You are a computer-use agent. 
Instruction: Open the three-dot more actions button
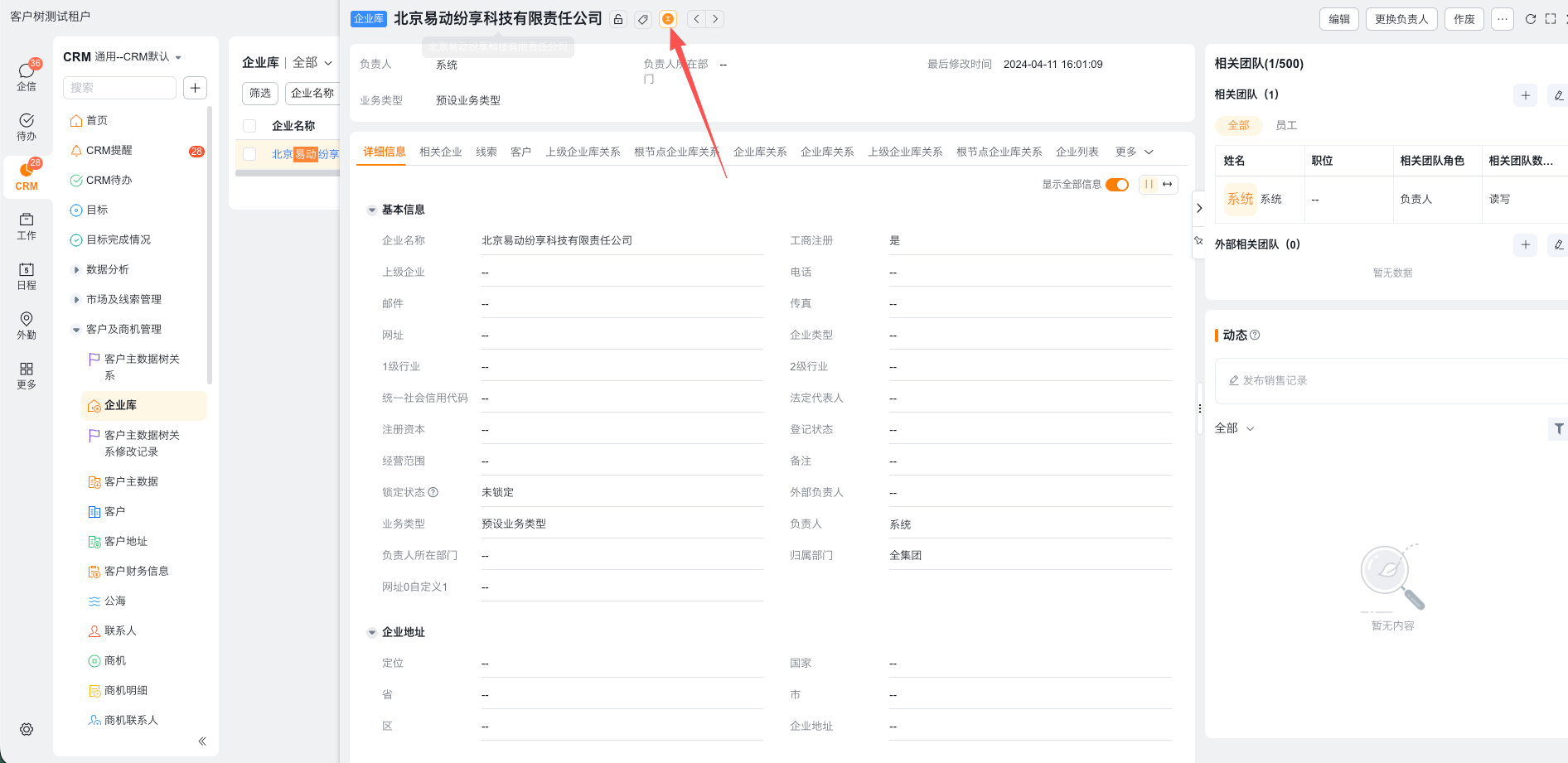1503,19
